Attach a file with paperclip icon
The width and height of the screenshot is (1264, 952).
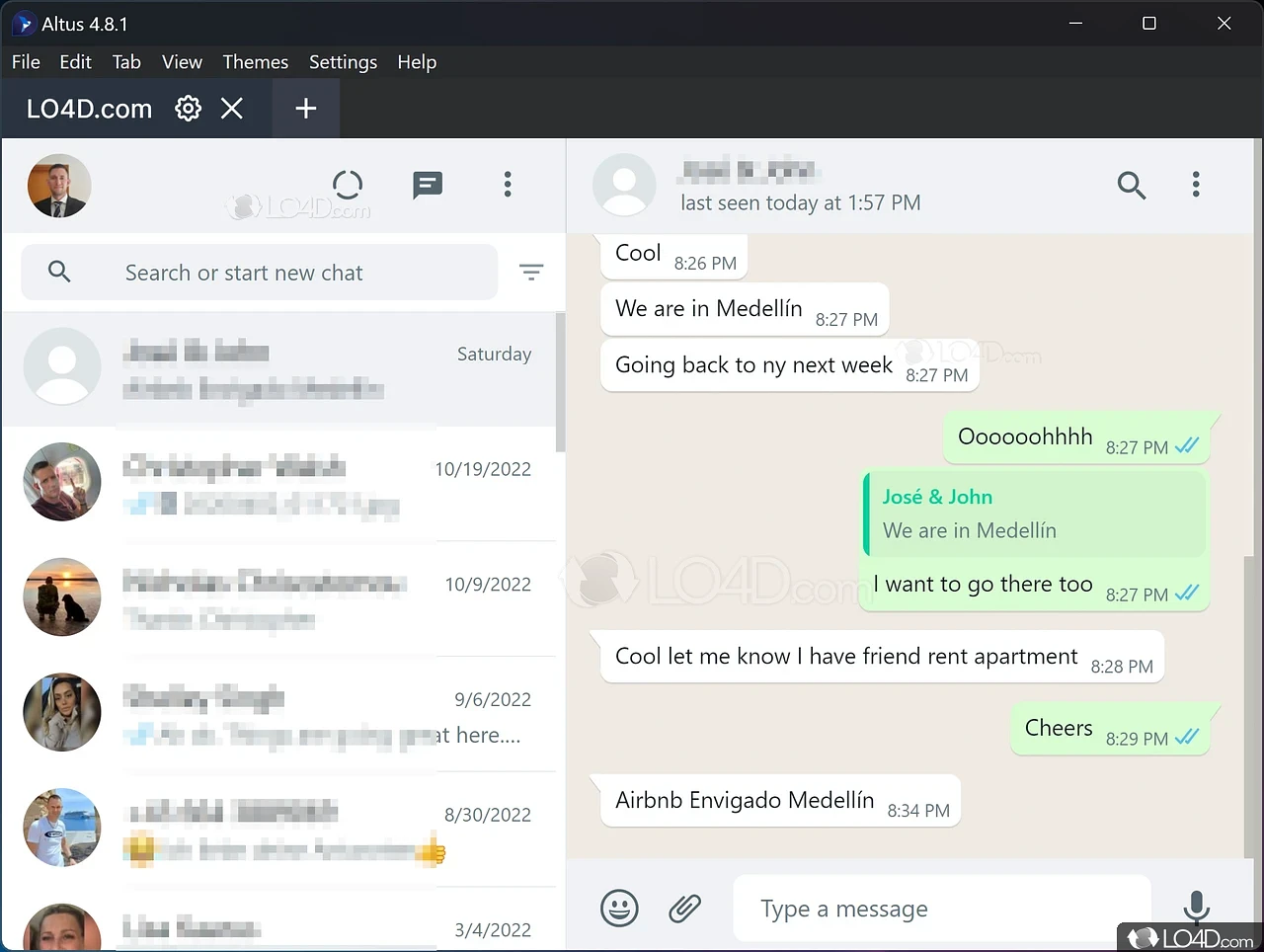coord(684,908)
